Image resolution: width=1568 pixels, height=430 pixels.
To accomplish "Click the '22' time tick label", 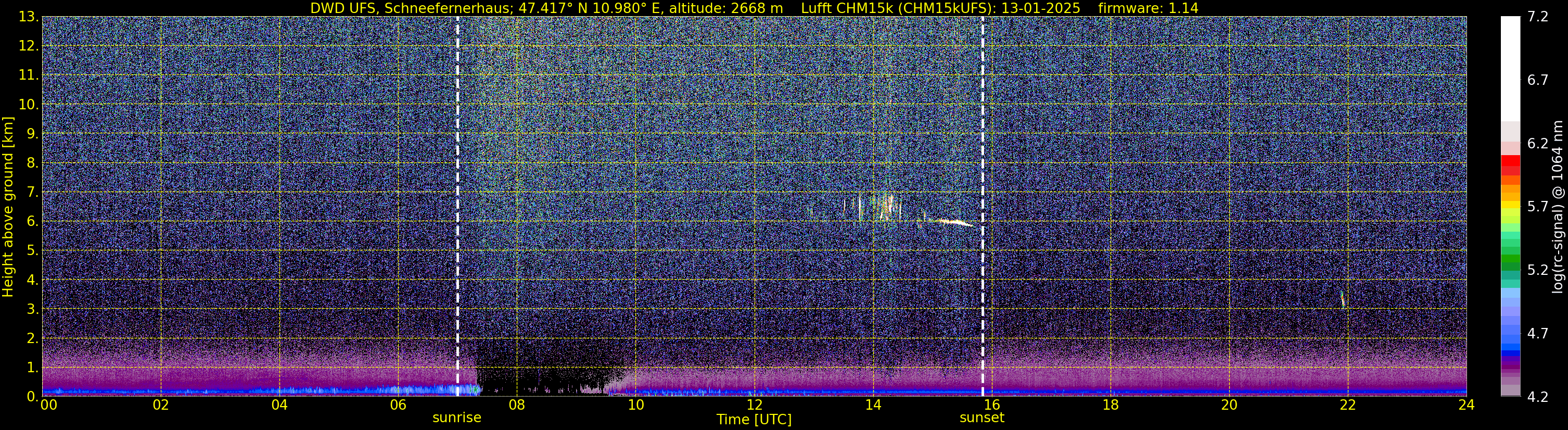I will tap(1348, 405).
